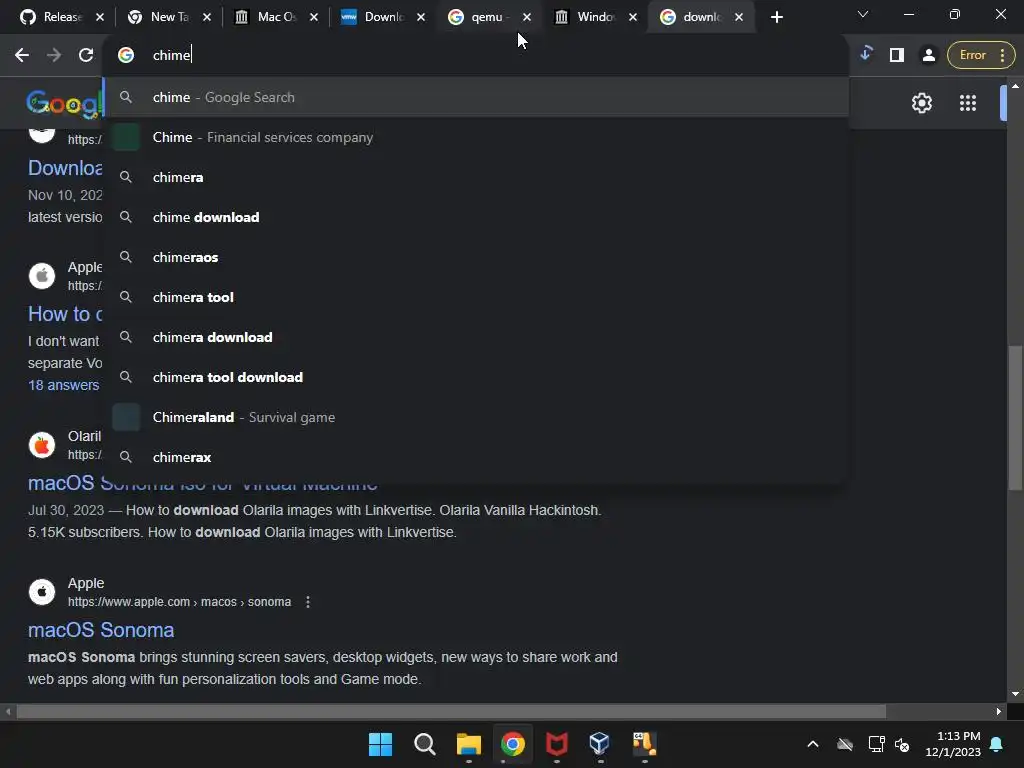Open the Google apps grid

point(968,103)
